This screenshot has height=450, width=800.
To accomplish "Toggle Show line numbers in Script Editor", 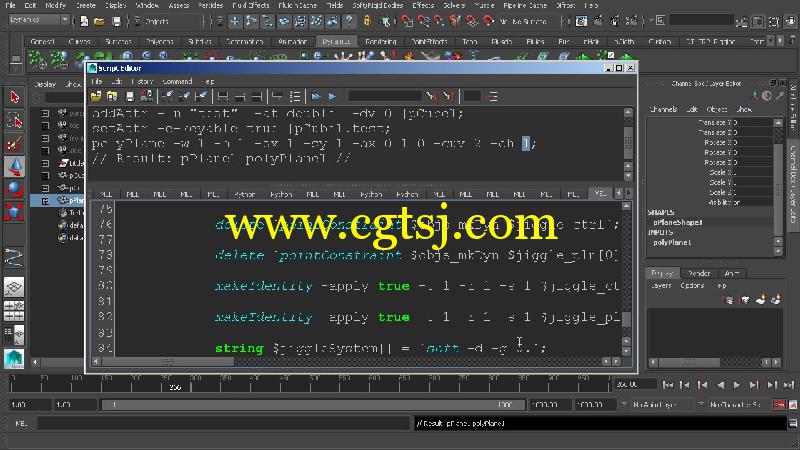I will click(295, 96).
